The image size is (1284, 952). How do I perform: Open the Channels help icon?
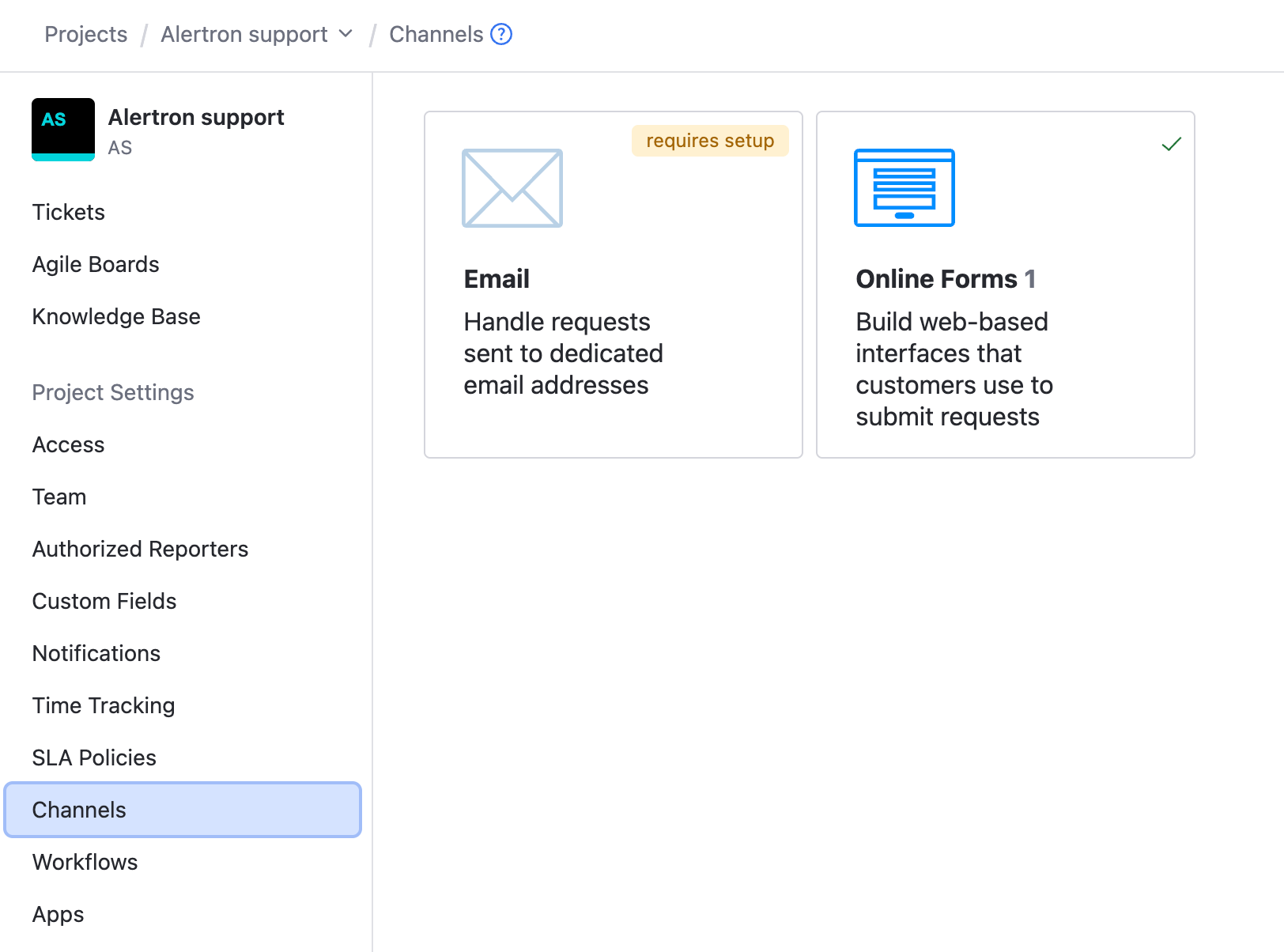501,34
